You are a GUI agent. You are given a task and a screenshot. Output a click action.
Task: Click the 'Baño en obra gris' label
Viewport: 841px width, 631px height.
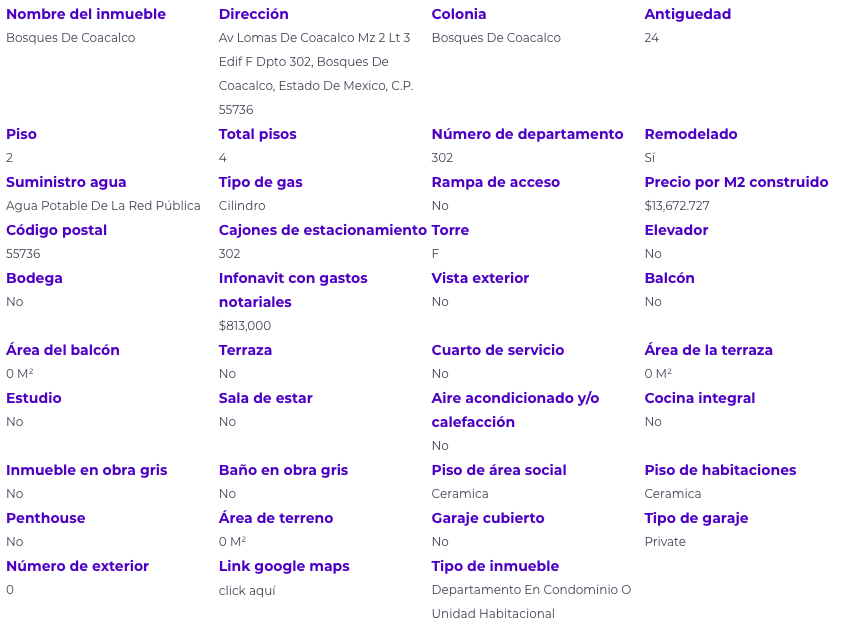pos(283,470)
